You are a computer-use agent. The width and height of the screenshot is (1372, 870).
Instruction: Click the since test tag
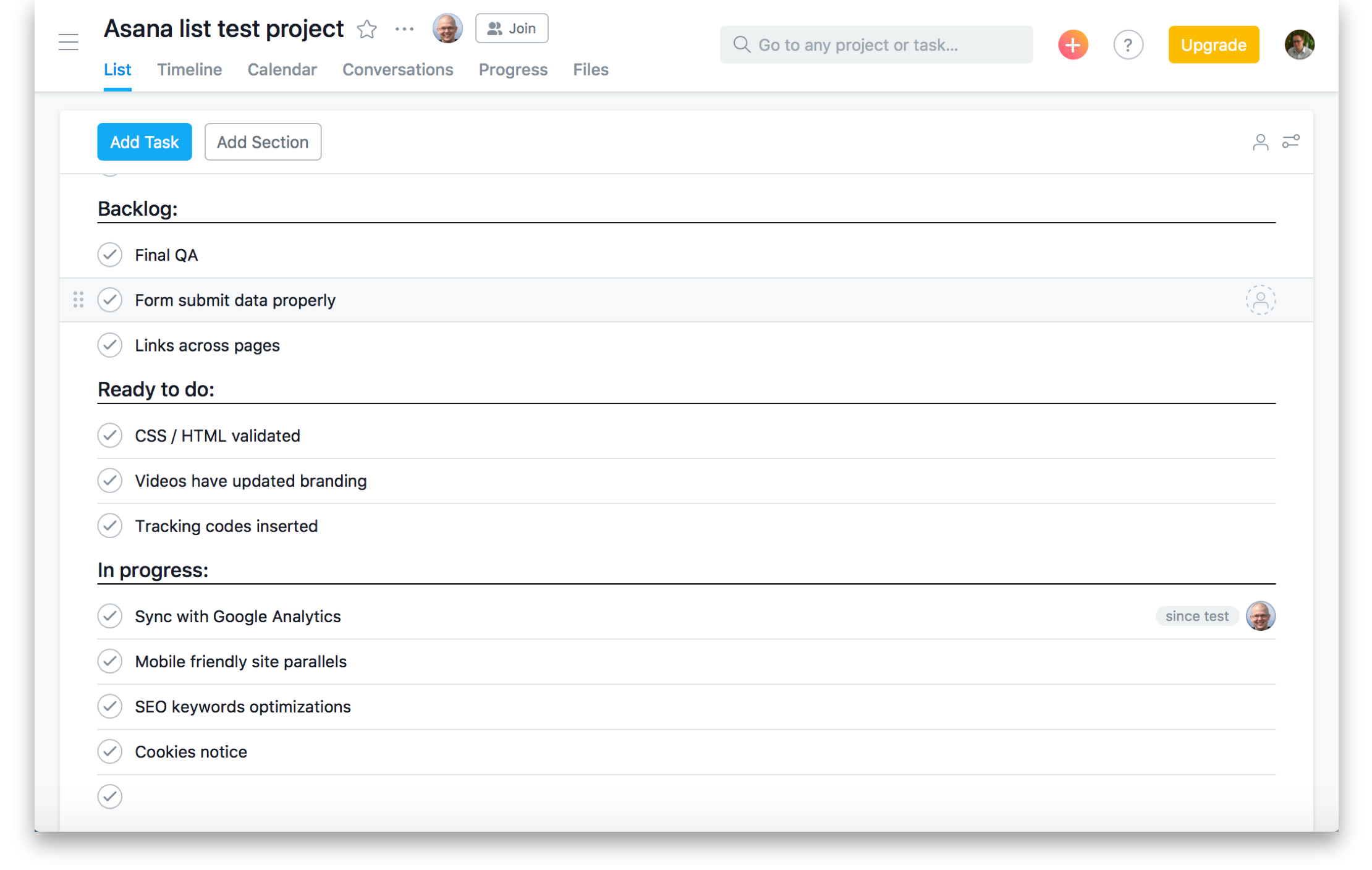tap(1196, 616)
